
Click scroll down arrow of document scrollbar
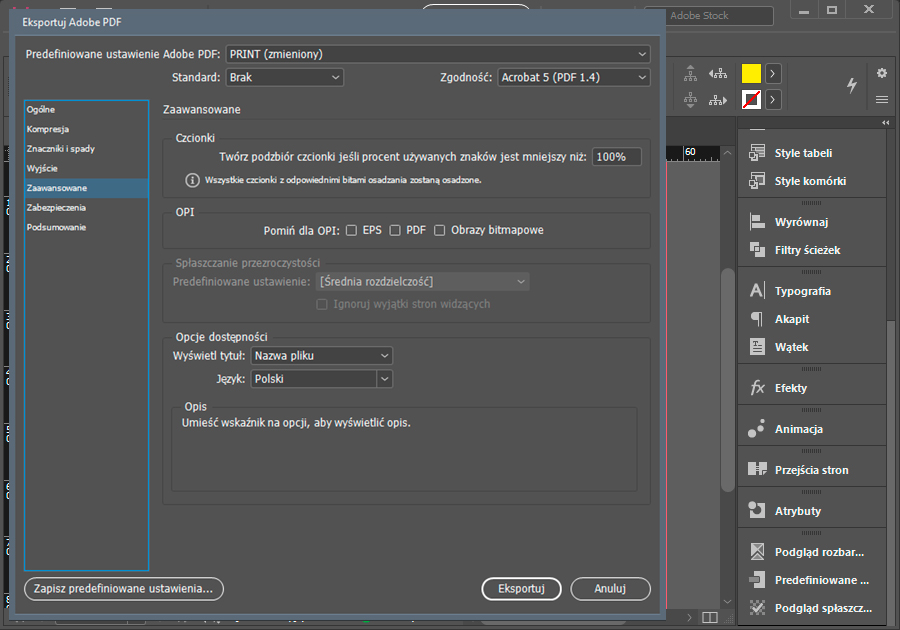click(x=728, y=601)
